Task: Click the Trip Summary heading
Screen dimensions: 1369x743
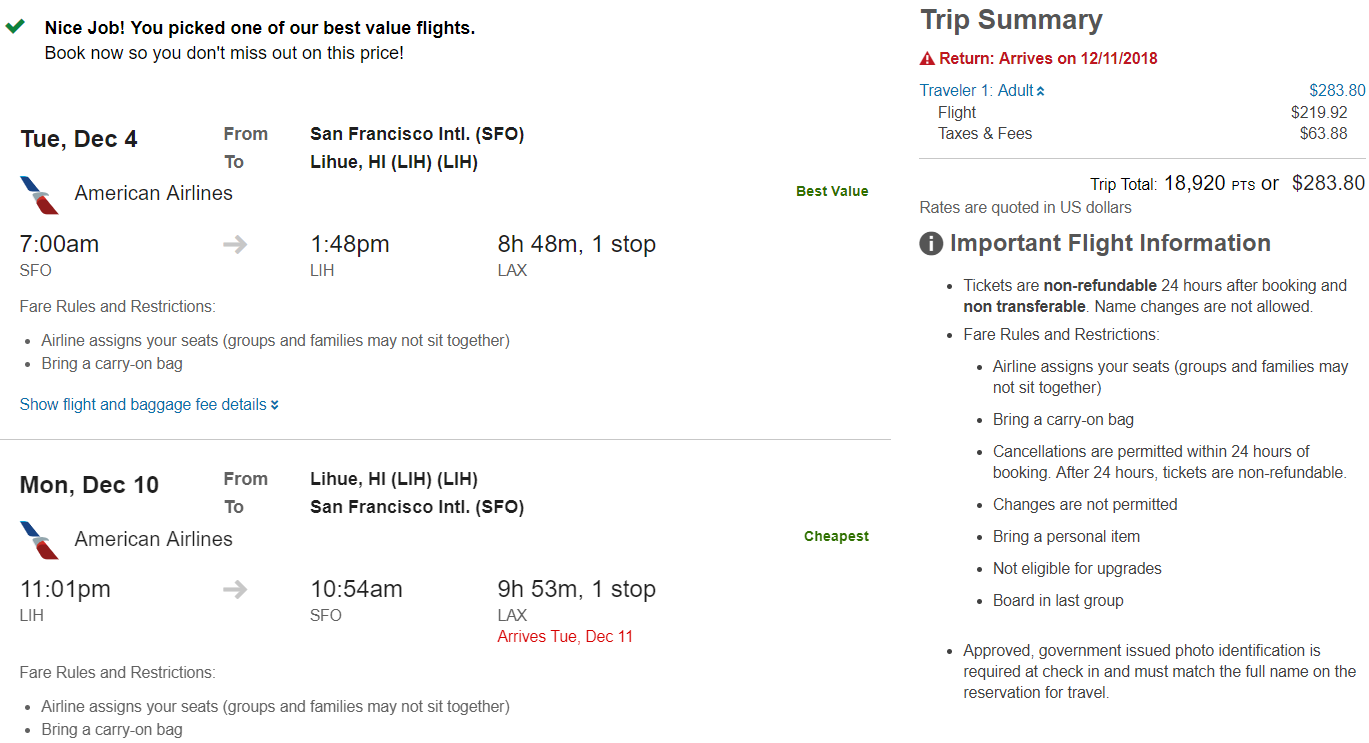Action: click(x=1011, y=20)
